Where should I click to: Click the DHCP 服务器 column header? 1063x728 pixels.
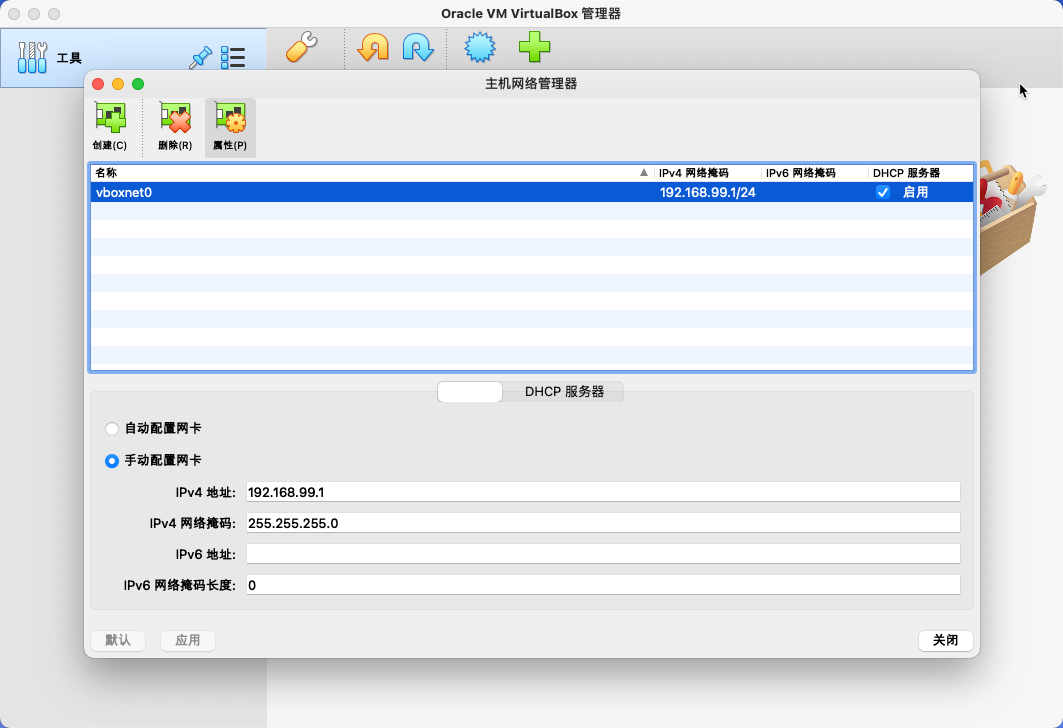tap(921, 173)
